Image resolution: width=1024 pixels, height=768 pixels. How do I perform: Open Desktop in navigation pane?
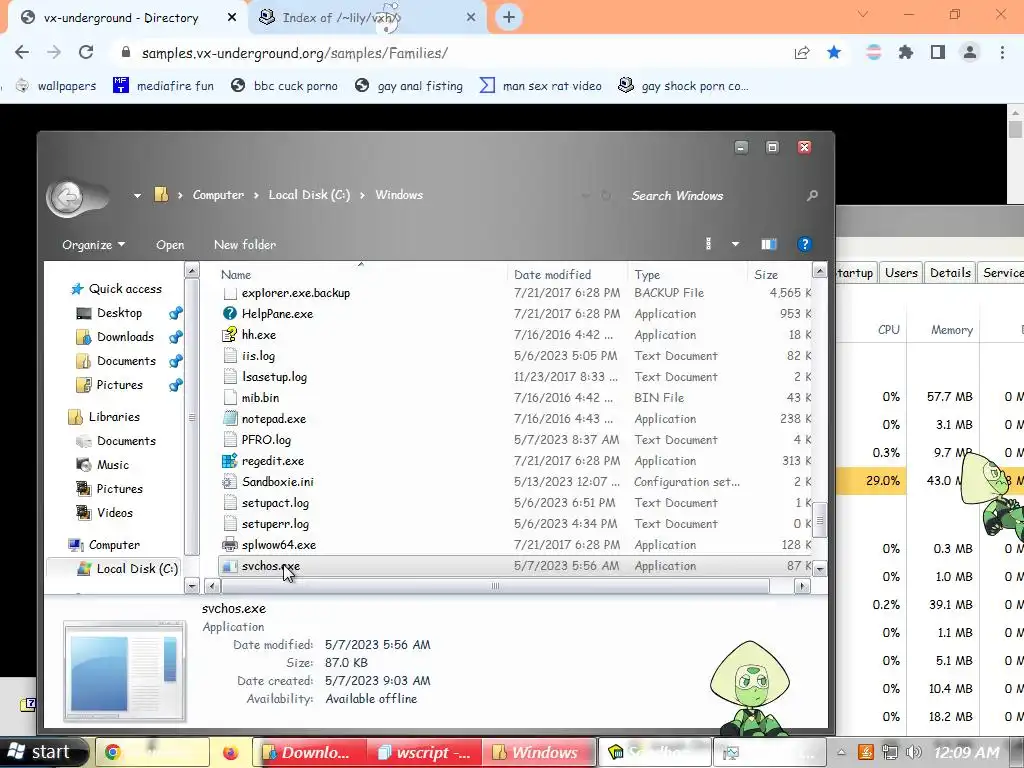(110, 313)
